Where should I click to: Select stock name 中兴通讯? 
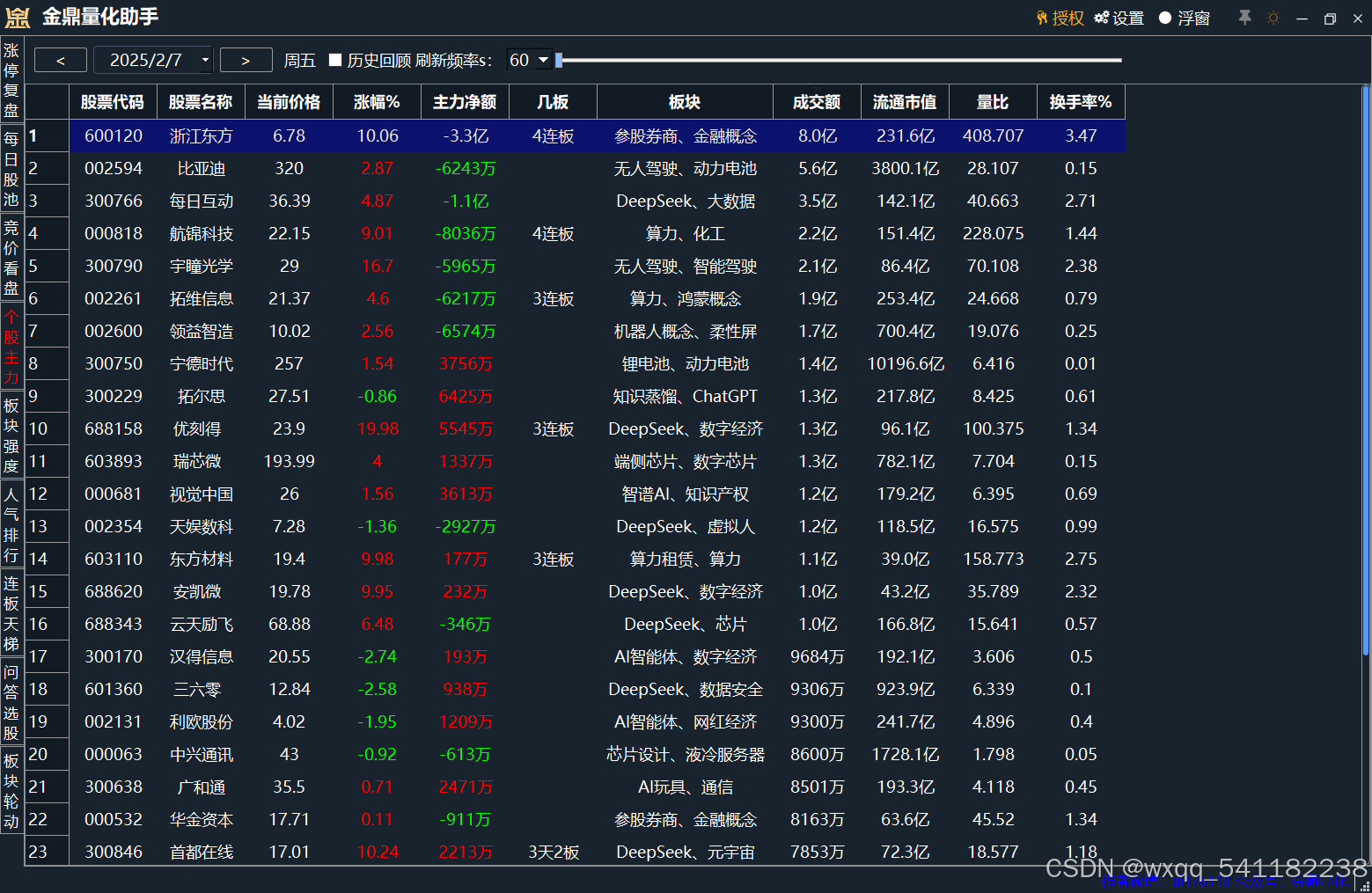[x=202, y=754]
